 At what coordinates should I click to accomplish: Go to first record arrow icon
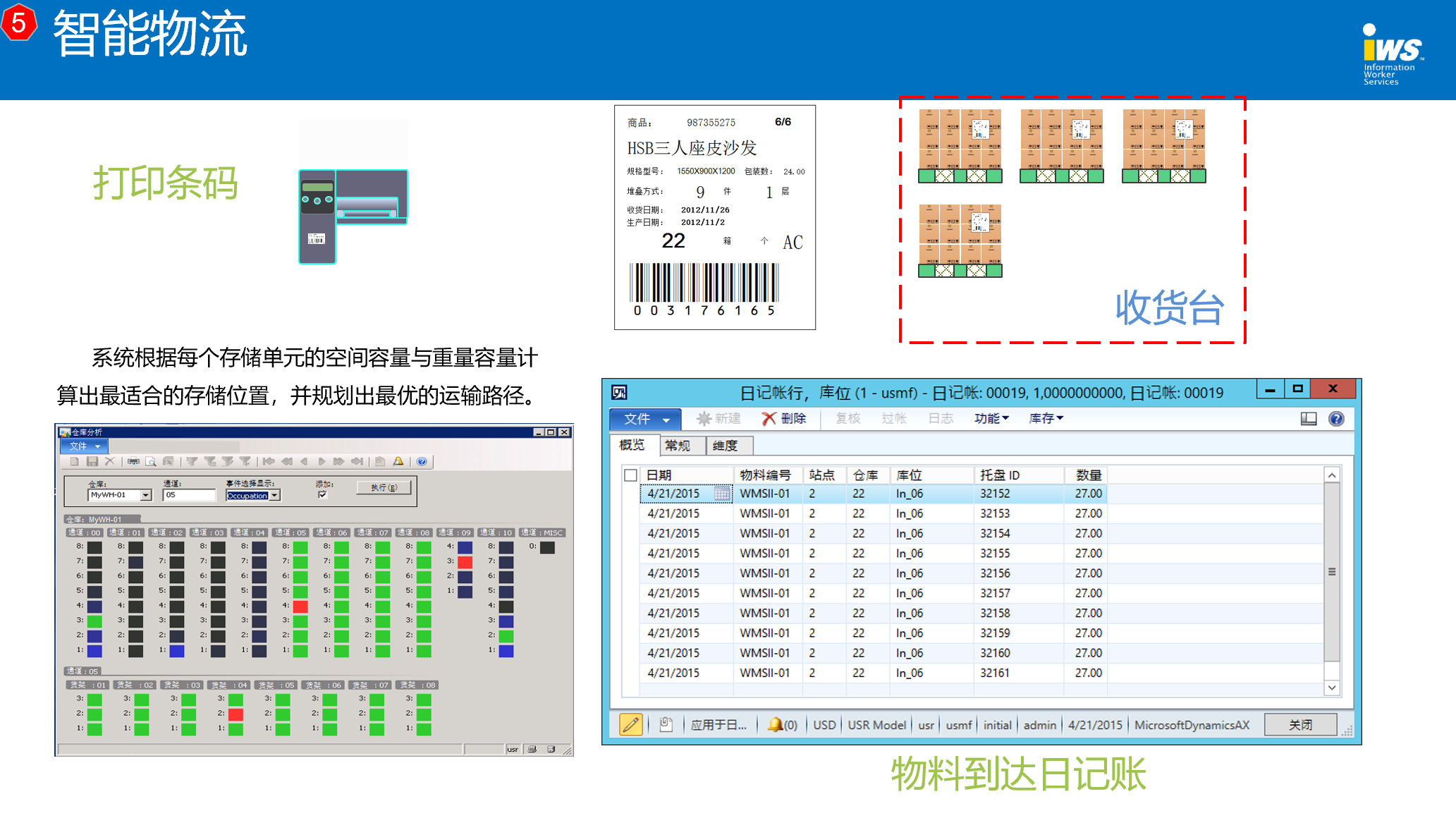(x=269, y=461)
